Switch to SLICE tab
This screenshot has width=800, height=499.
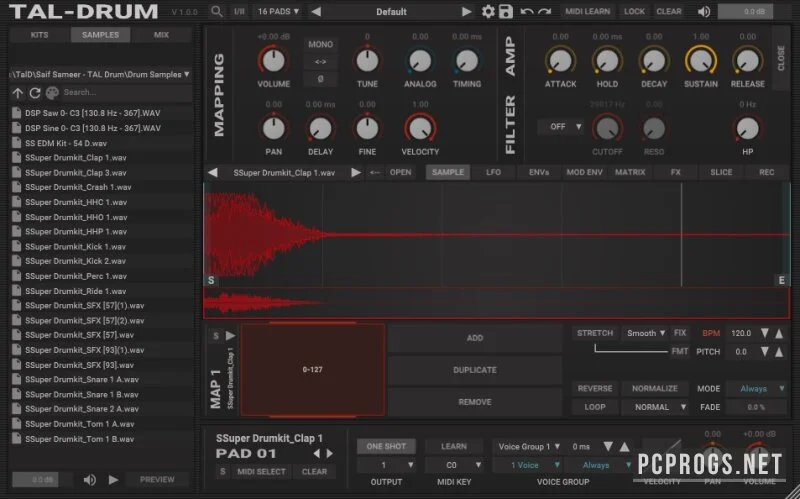[x=721, y=172]
